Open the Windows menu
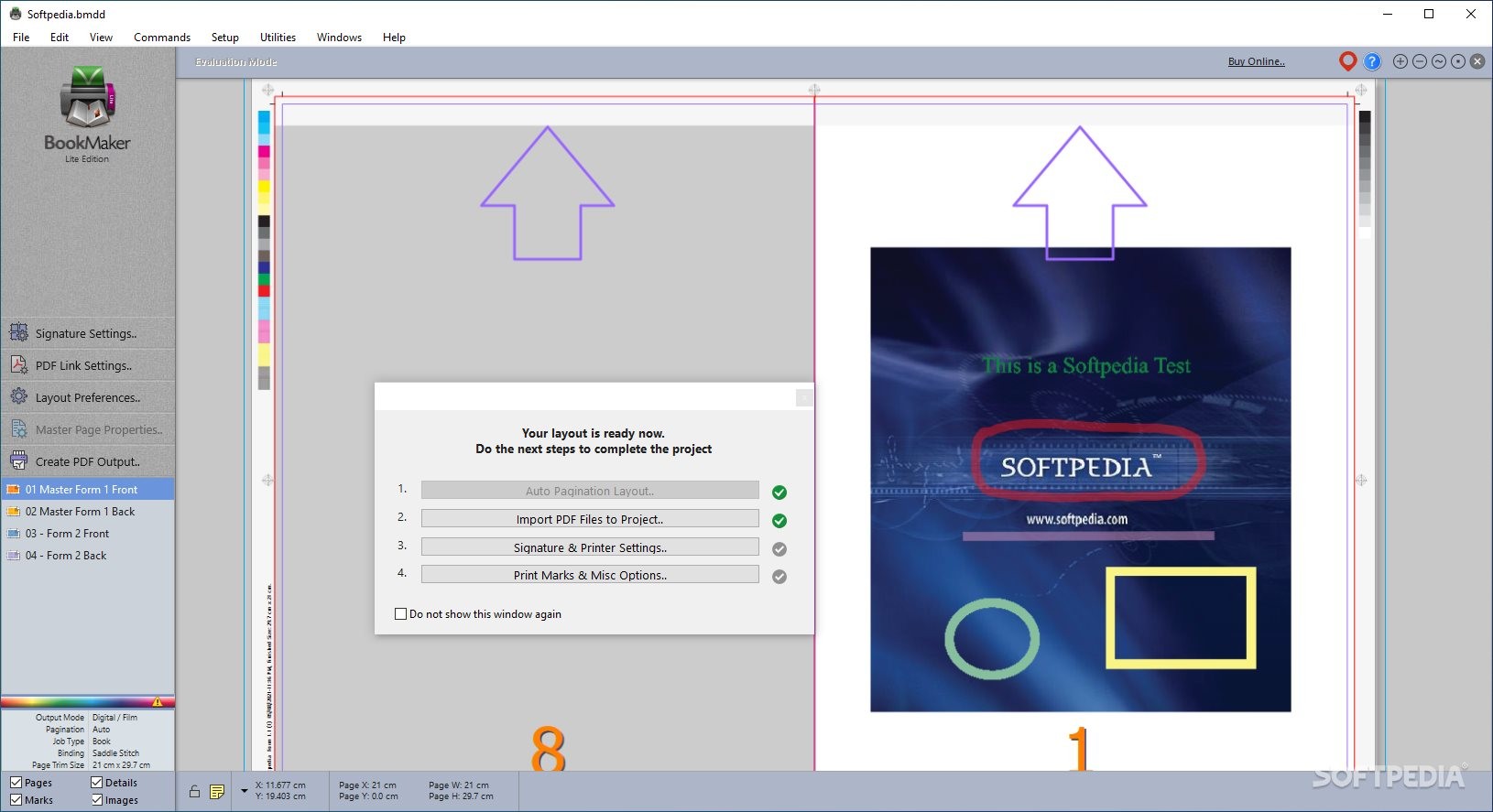 pos(339,38)
